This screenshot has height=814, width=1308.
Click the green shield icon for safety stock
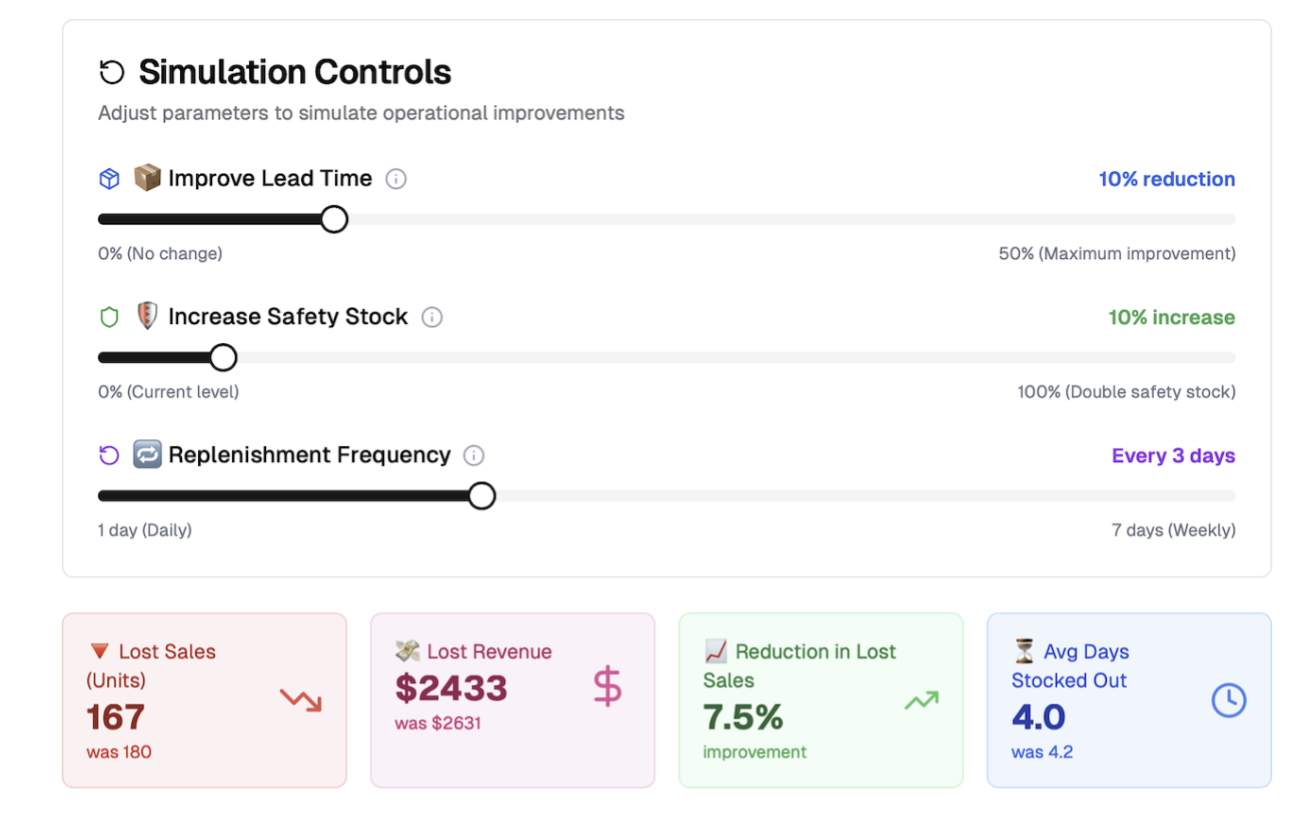(109, 317)
